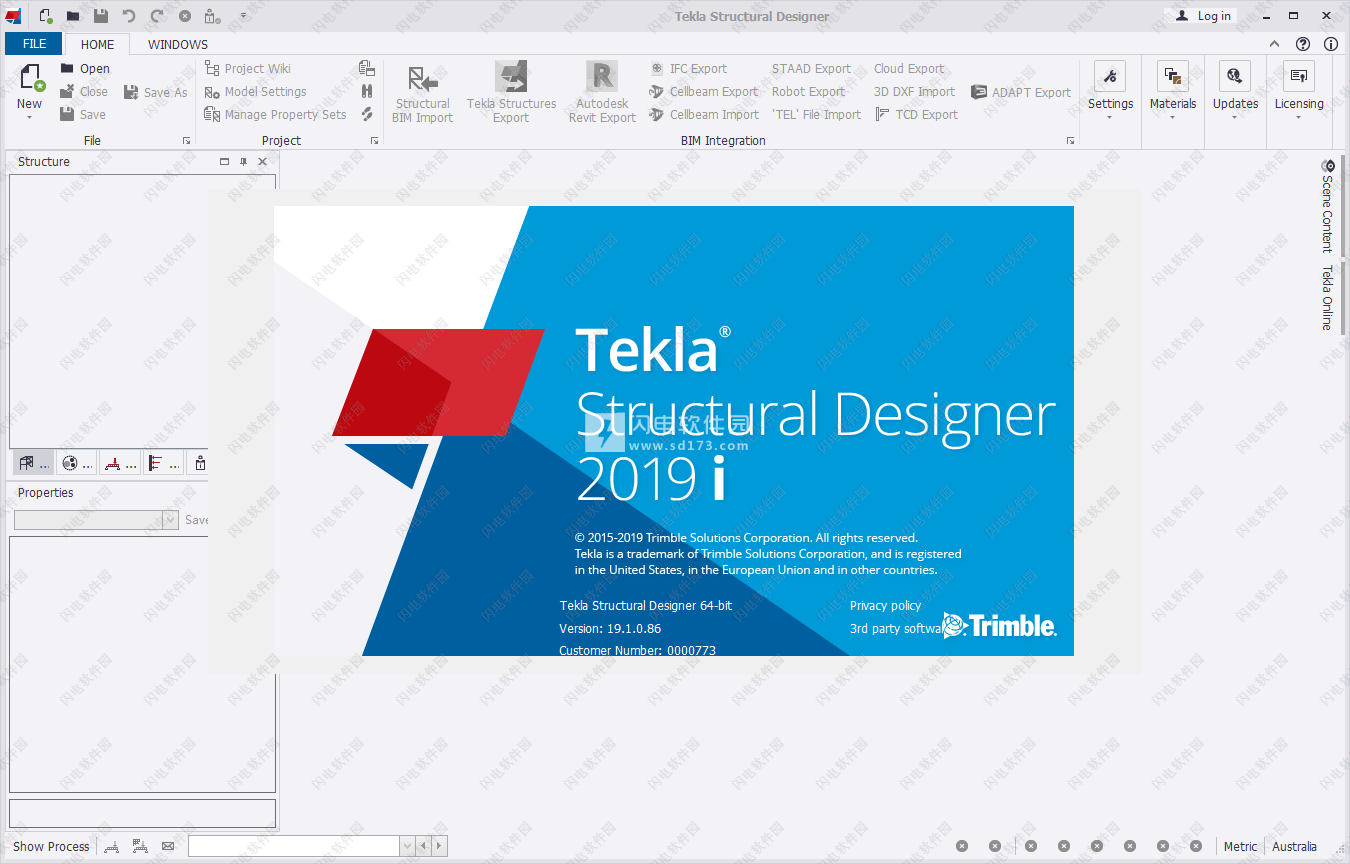Screen dimensions: 1350x864
Task: Click the Redo arrow in quick access toolbar
Action: (x=157, y=16)
